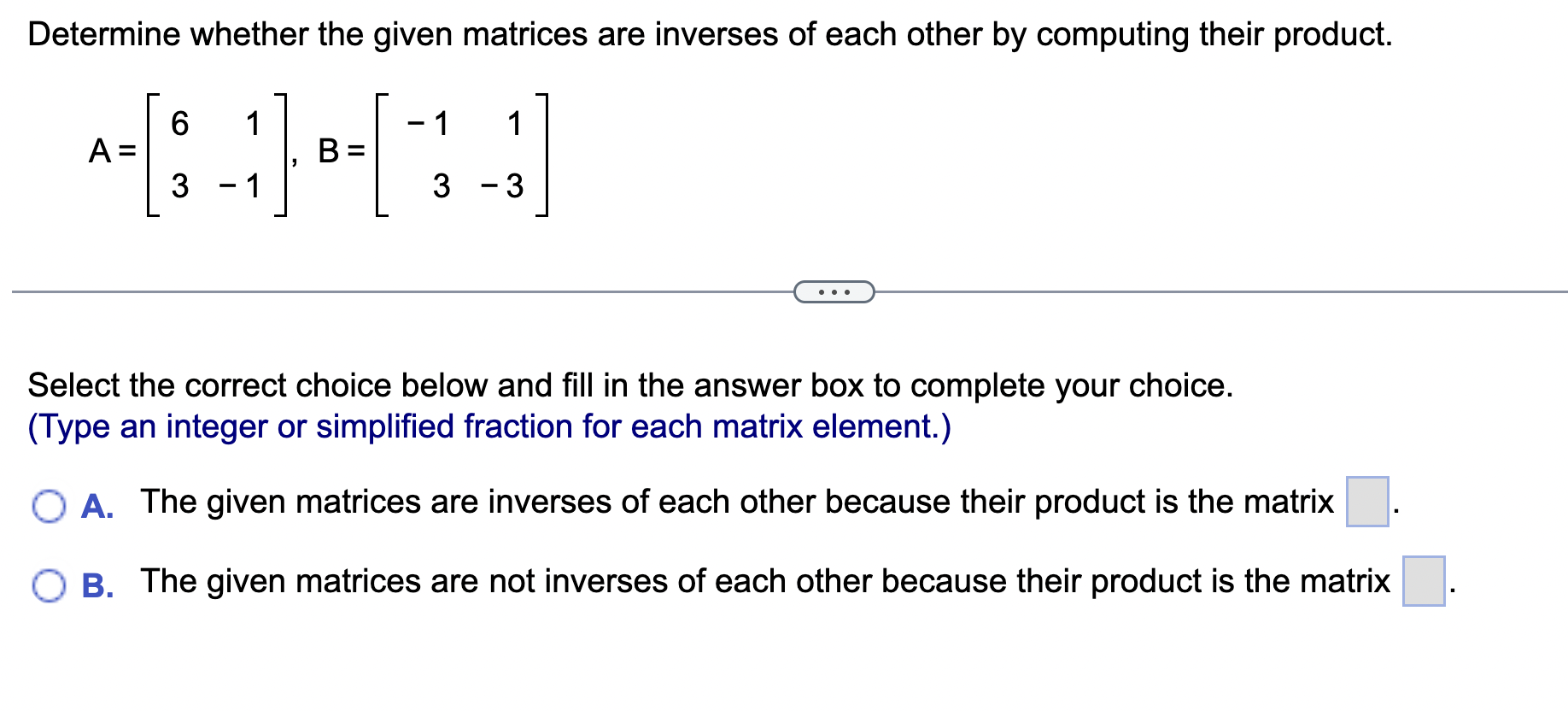This screenshot has height=711, width=1568.
Task: Click the element 6 in matrix A
Action: (x=178, y=124)
